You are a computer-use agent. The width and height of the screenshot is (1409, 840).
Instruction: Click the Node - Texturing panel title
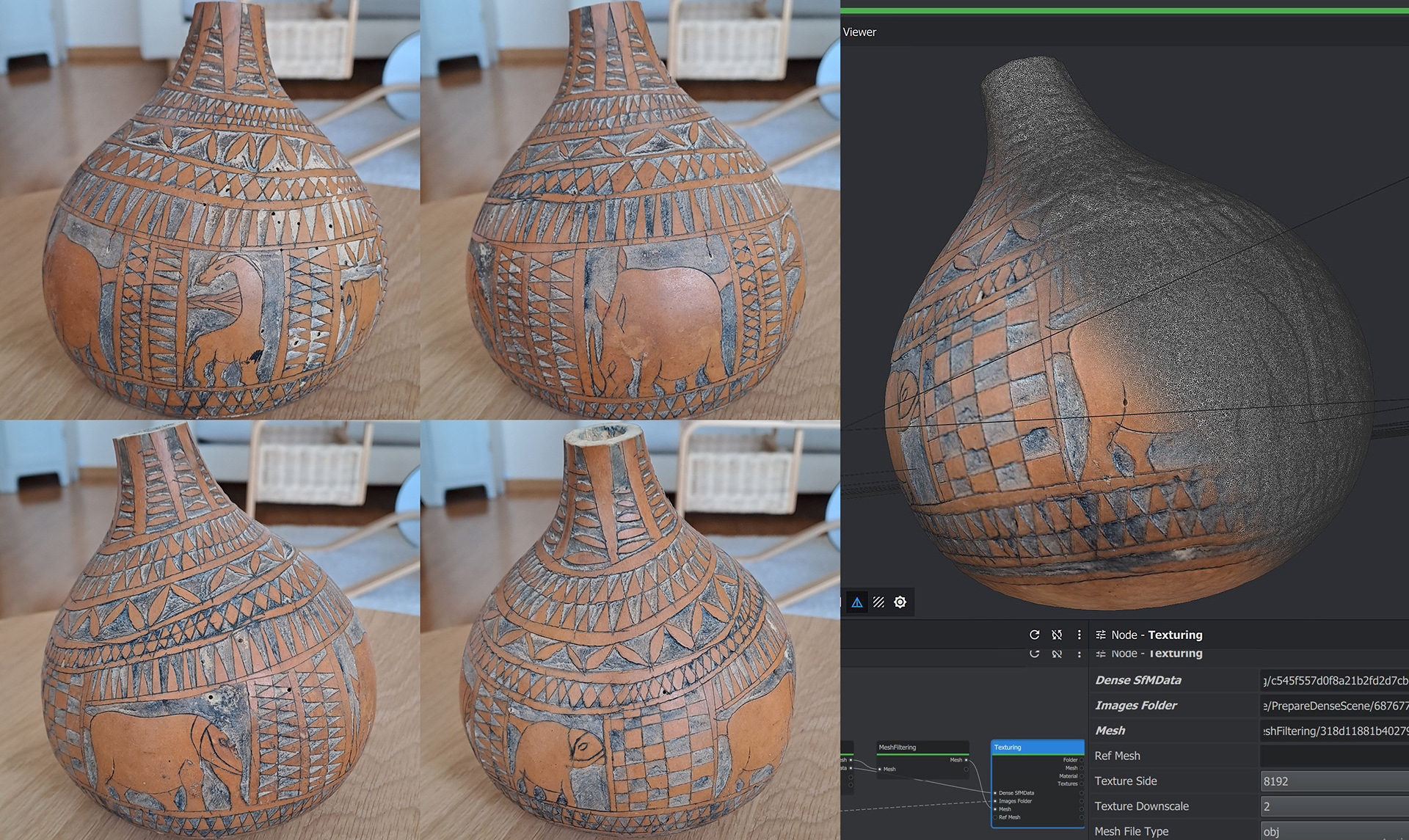pos(1157,635)
